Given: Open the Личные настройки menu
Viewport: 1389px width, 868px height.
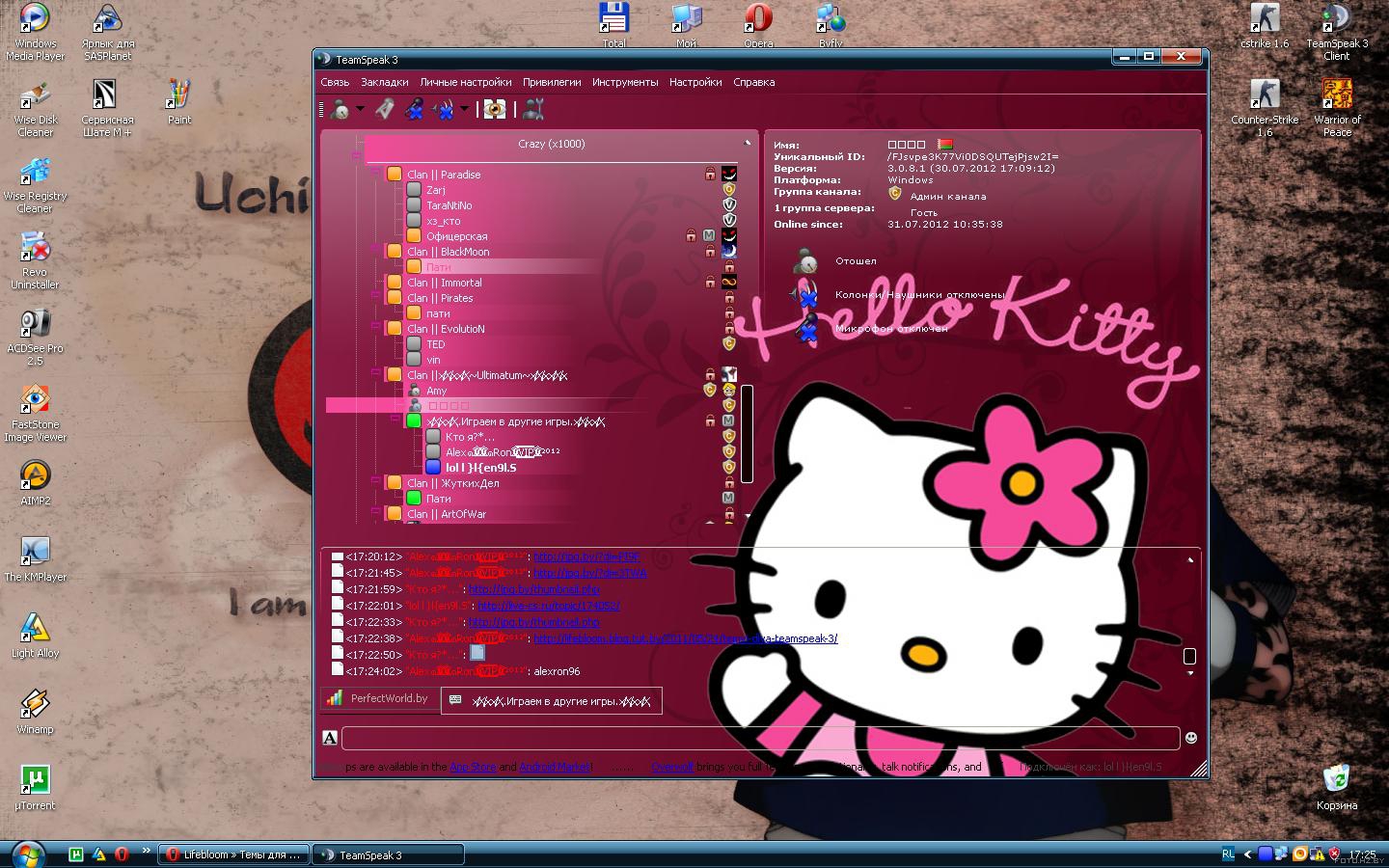Looking at the screenshot, I should [466, 83].
